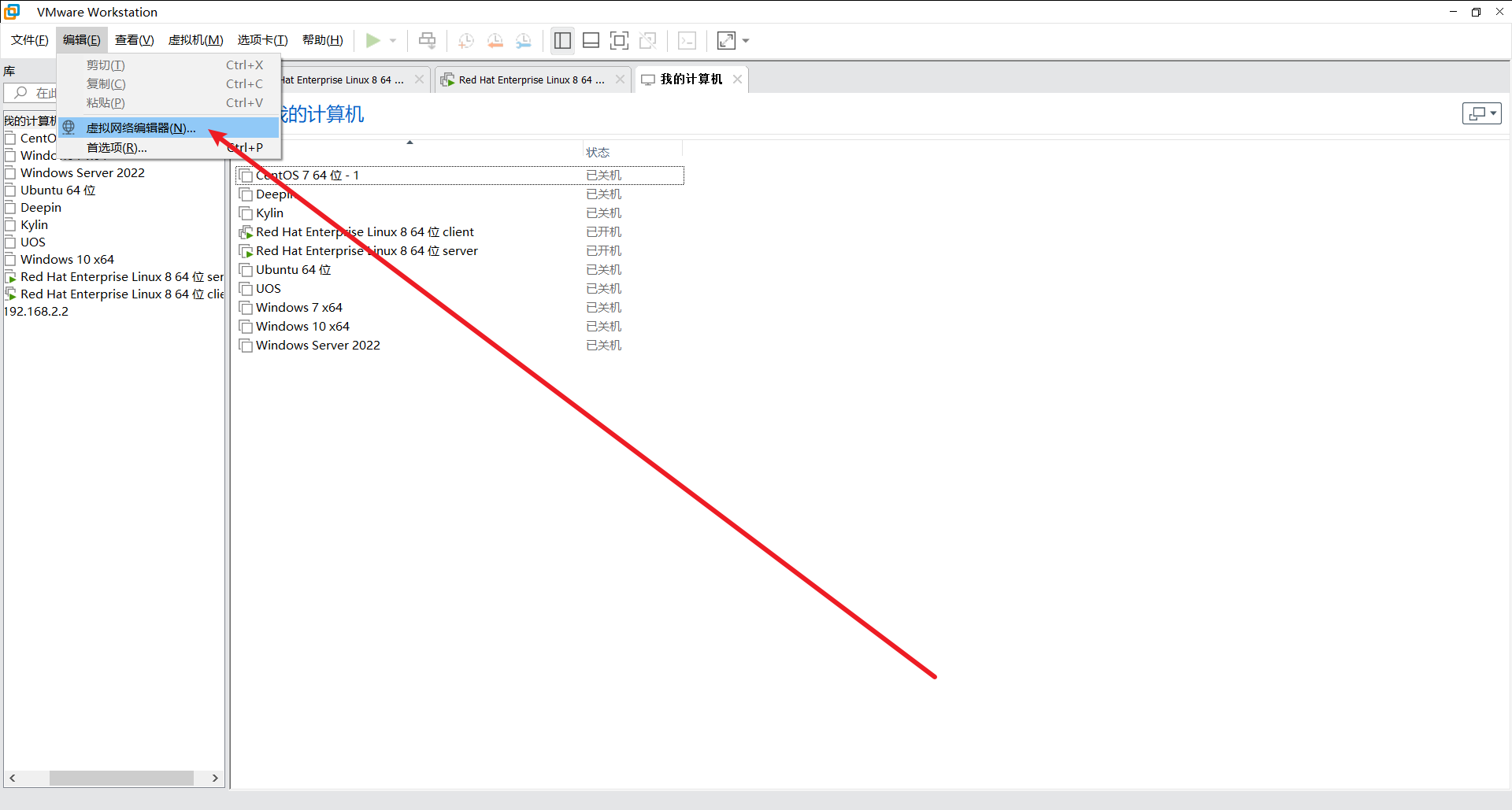
Task: Click the library scrollbar left arrow
Action: 12,778
